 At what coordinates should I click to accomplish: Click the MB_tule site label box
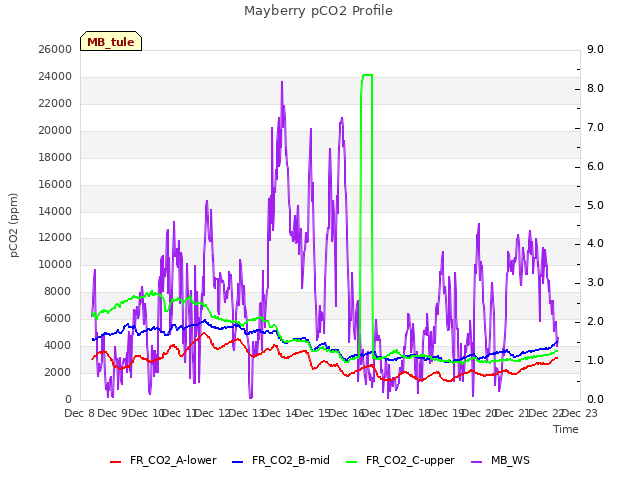click(x=111, y=41)
